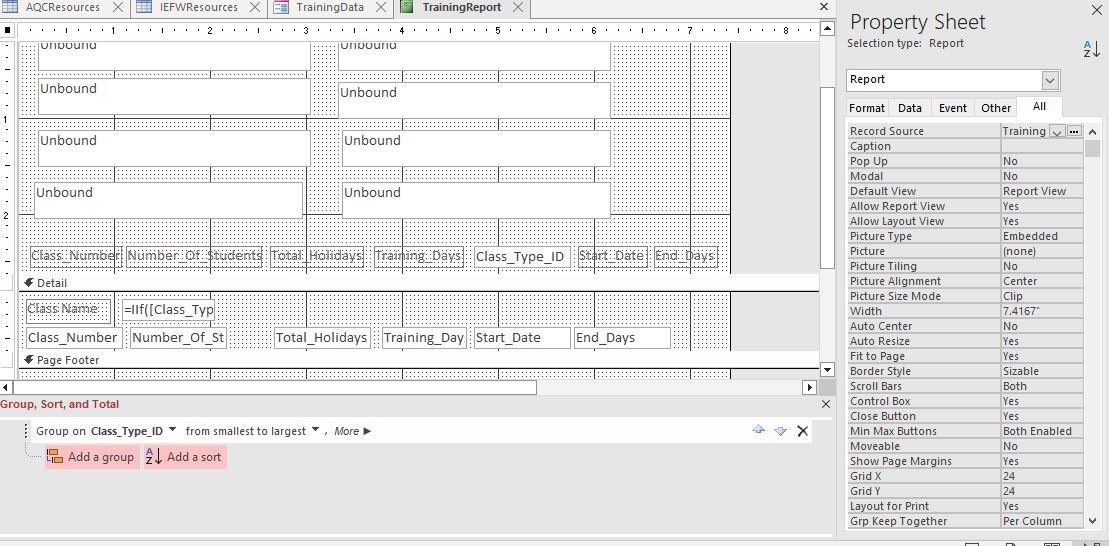Delete the Class_Type_ID group with X

(803, 431)
